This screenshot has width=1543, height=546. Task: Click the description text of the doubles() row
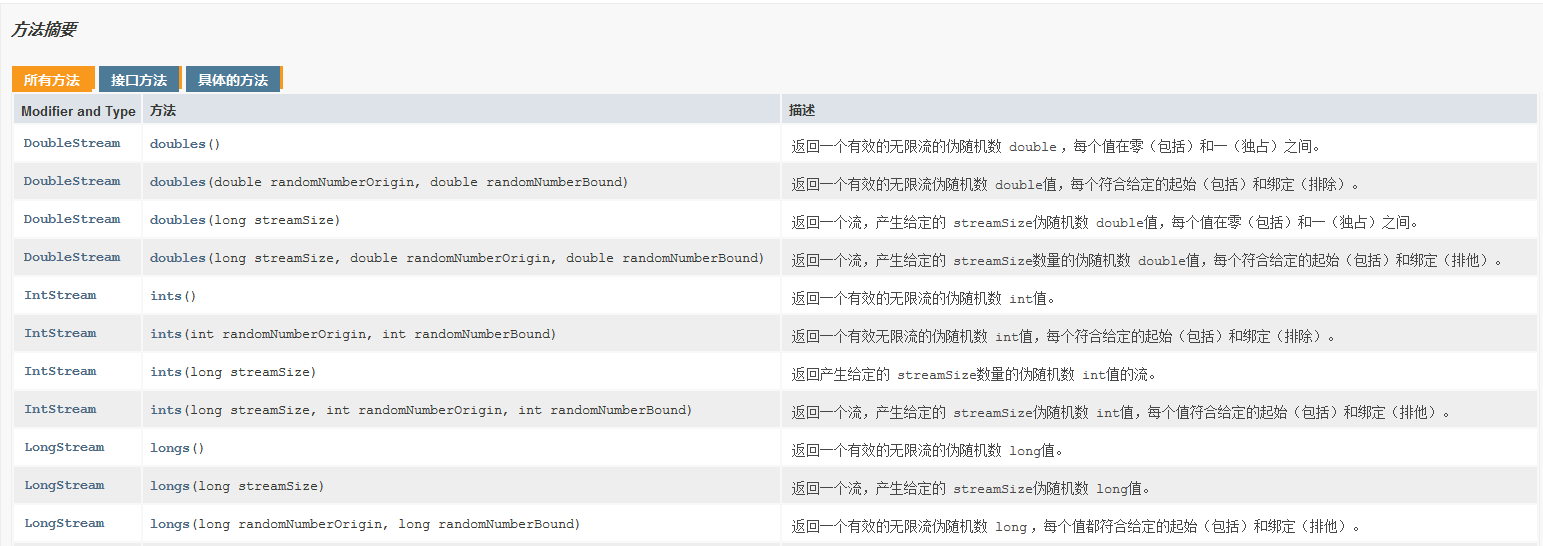1057,146
